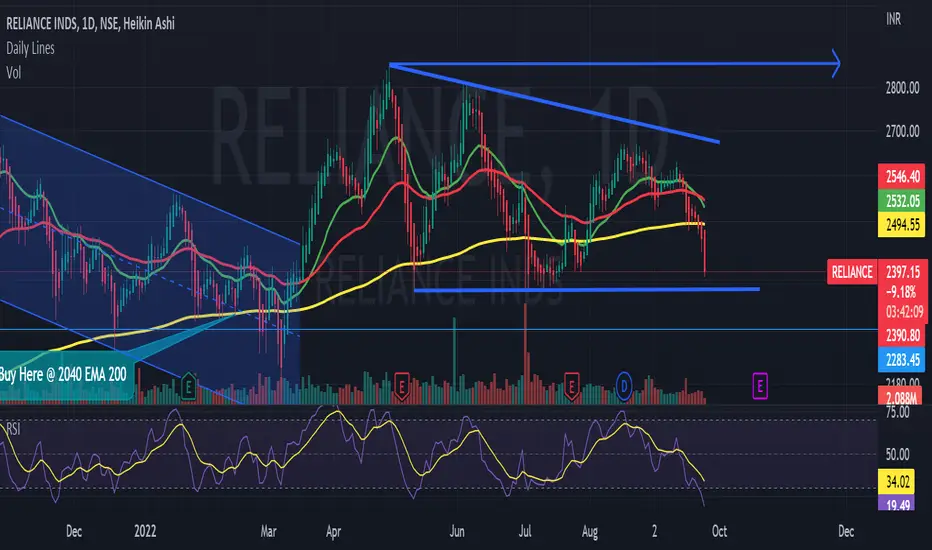This screenshot has height=550, width=932.
Task: Click the Jul label on the time axis
Action: pyautogui.click(x=524, y=531)
